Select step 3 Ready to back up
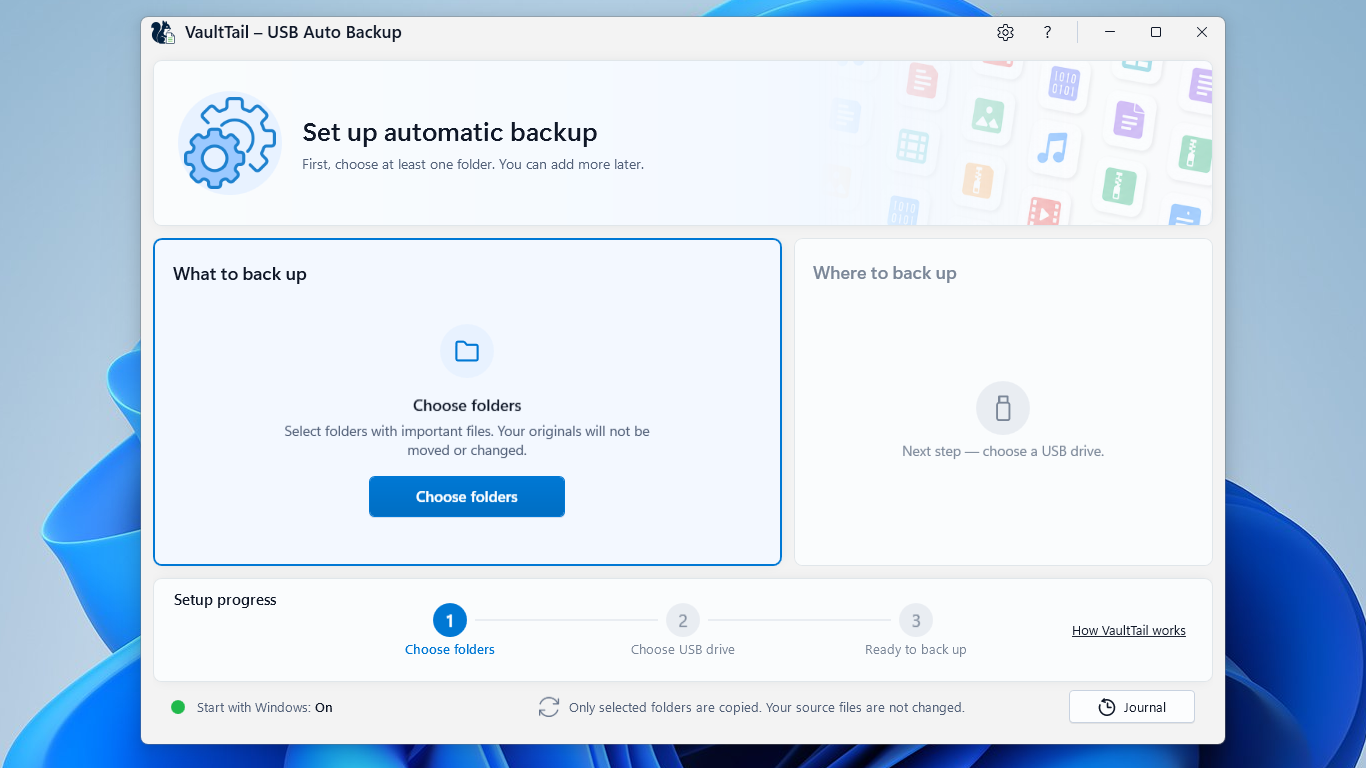Screen dimensions: 1366x768 point(916,621)
